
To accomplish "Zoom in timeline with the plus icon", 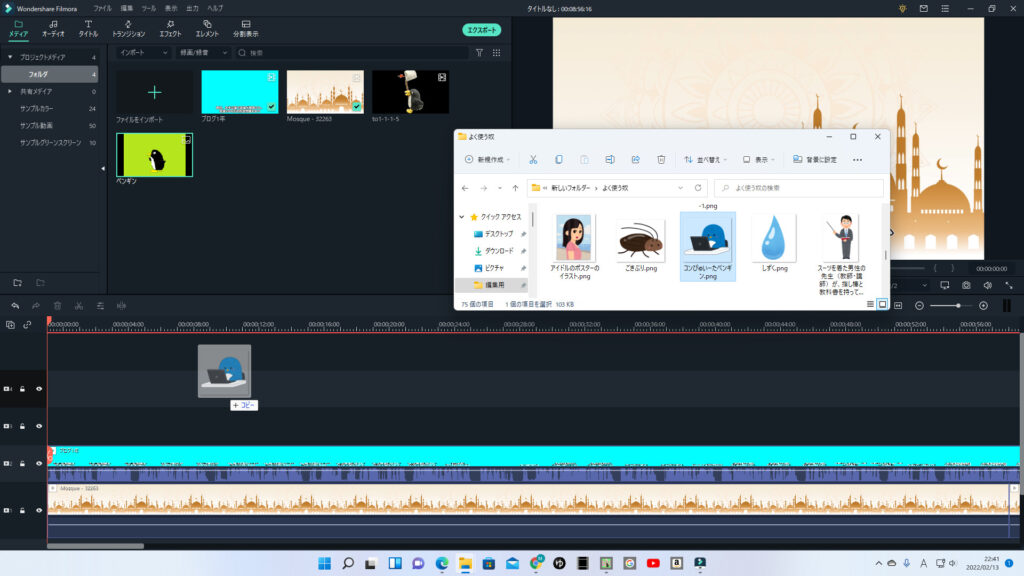I will [x=984, y=306].
